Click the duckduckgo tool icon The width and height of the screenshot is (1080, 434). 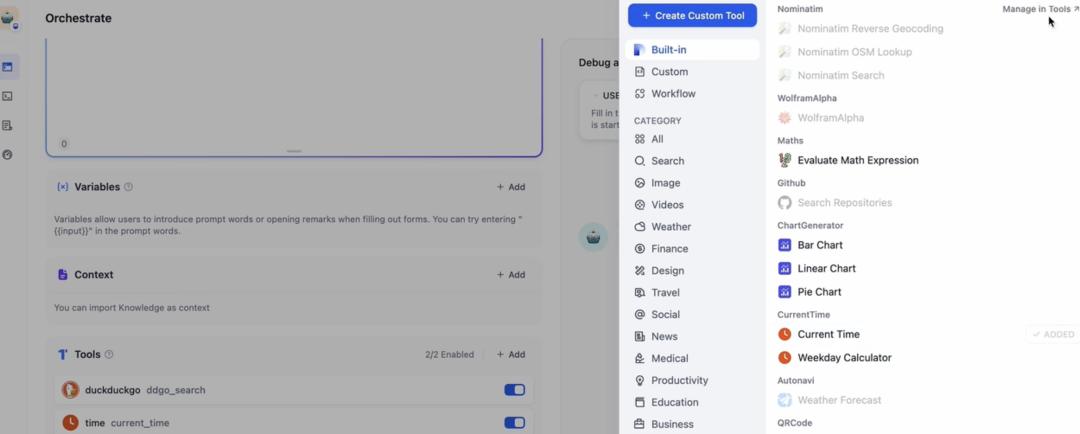70,390
